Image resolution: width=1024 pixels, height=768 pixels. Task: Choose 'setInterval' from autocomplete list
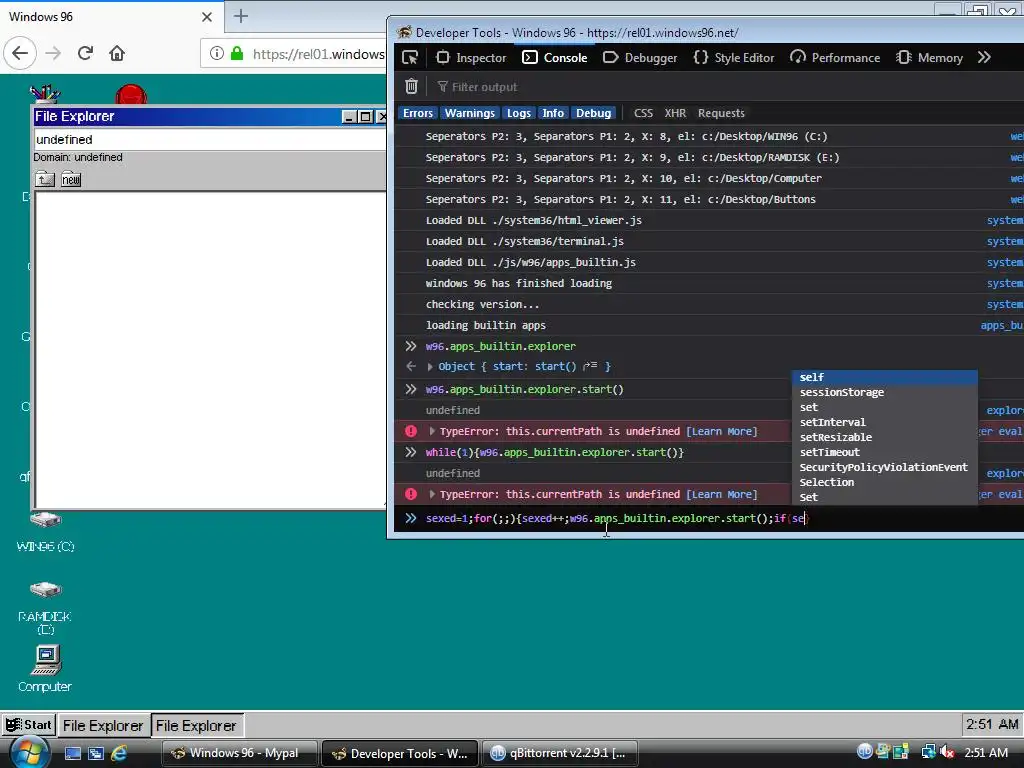coord(884,423)
